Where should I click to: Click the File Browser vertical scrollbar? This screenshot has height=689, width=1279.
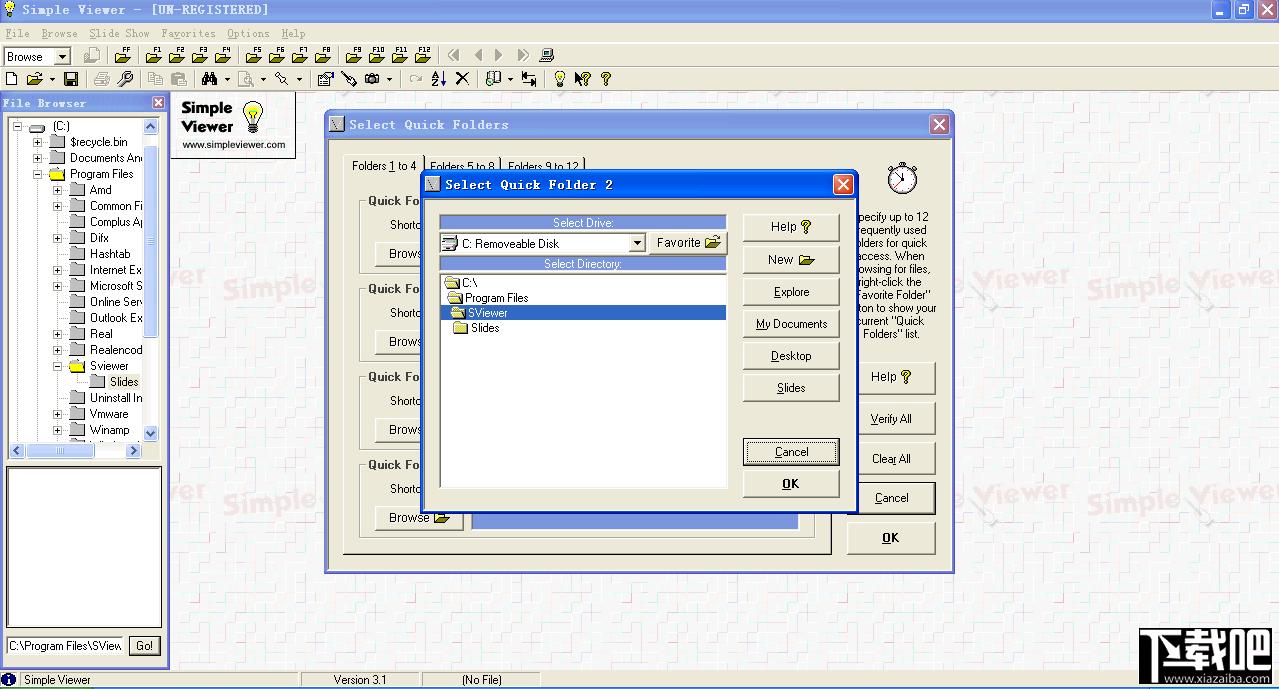pyautogui.click(x=151, y=280)
